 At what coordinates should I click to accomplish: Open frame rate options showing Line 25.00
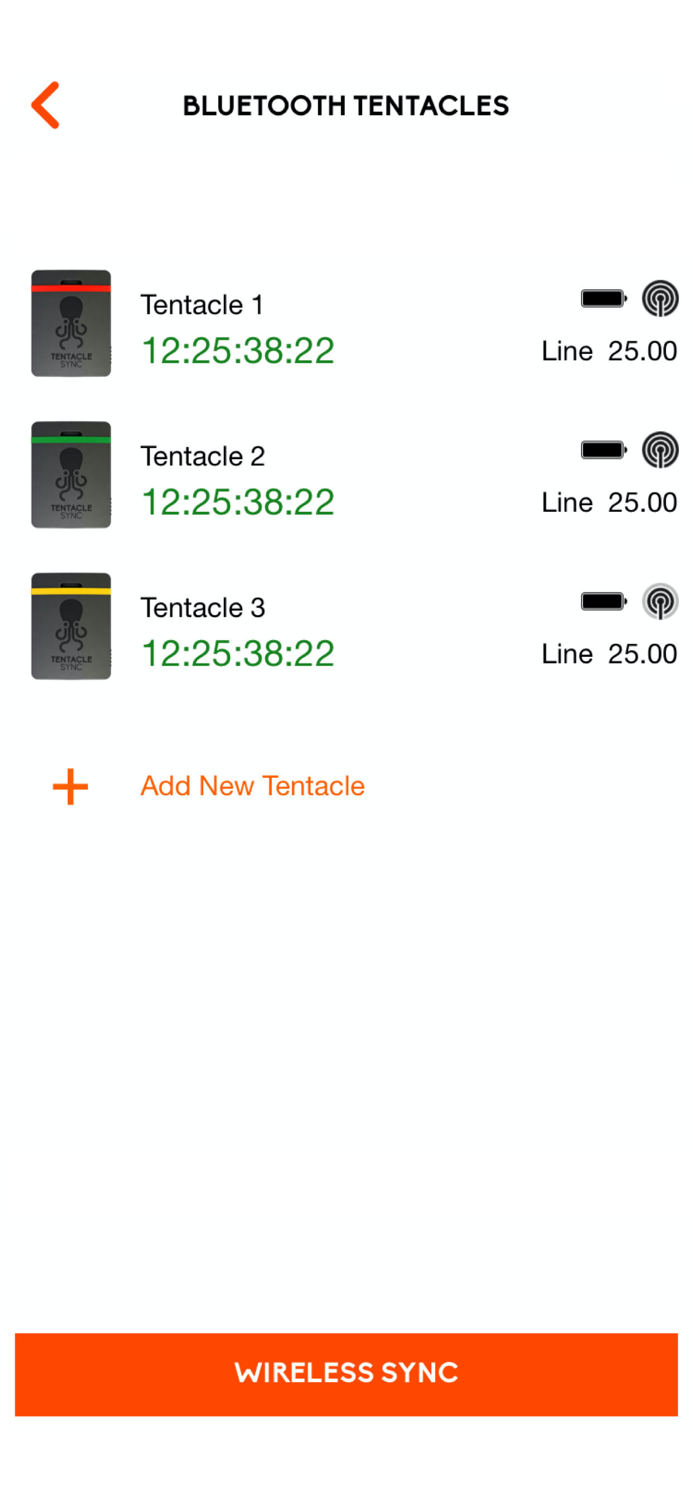click(x=609, y=351)
